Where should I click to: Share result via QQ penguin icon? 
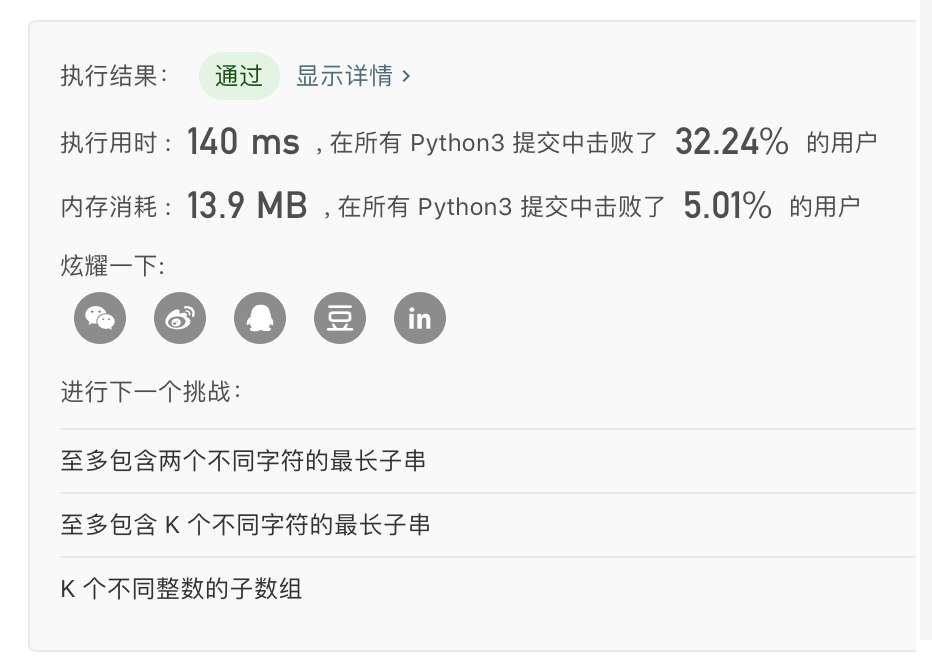point(260,319)
